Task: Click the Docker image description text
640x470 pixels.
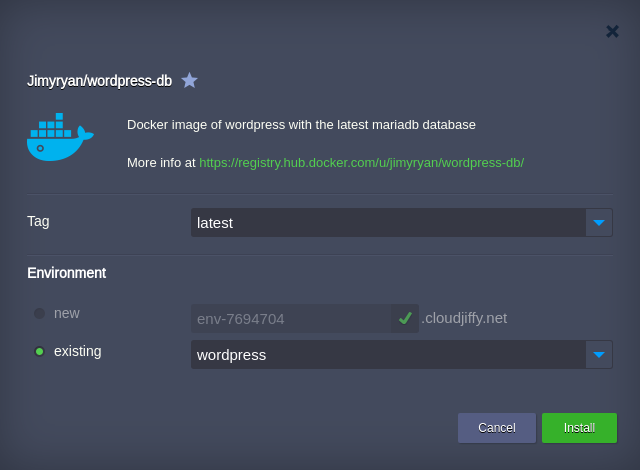Action: [301, 125]
